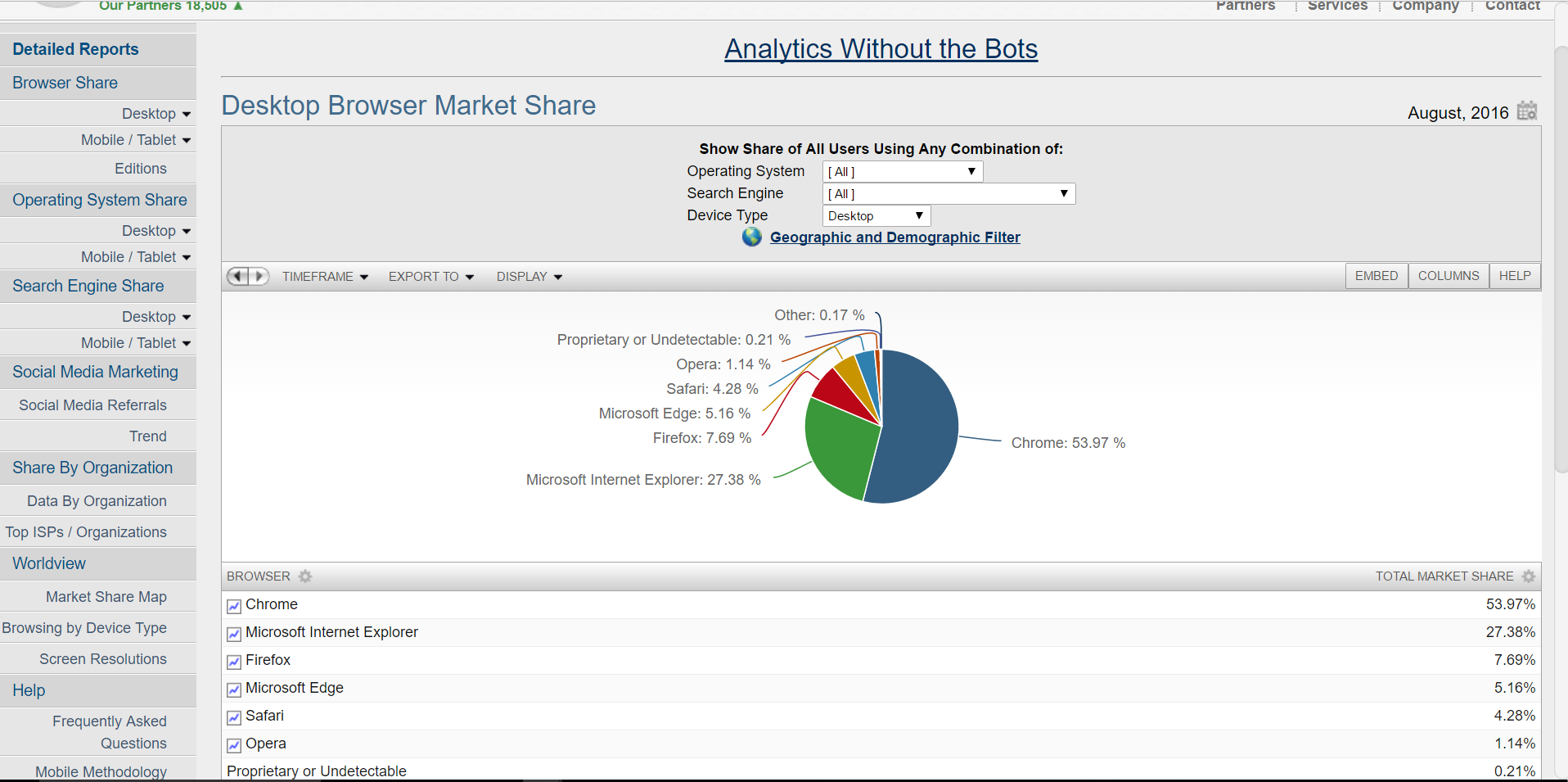1568x782 pixels.
Task: Click the globe icon beside Geographic filter
Action: [x=751, y=237]
